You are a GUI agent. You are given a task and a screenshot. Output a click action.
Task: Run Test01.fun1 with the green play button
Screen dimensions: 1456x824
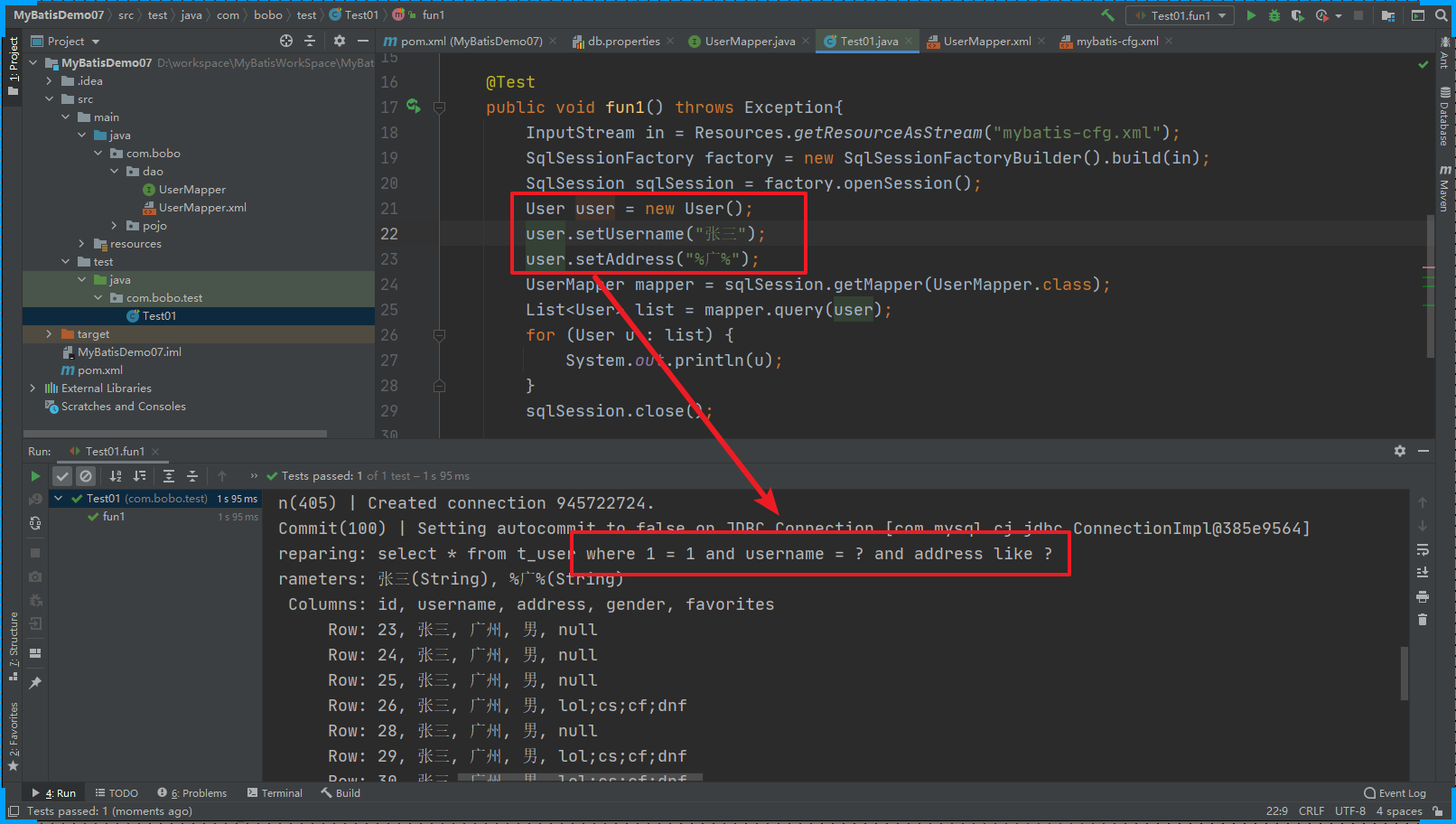pos(1251,15)
